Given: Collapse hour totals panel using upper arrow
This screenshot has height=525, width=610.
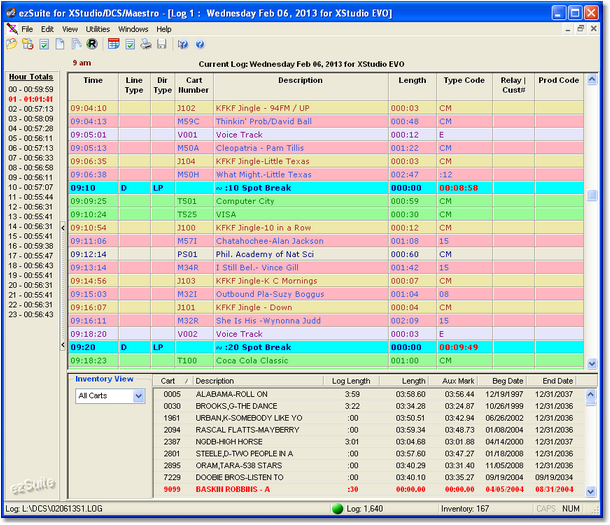Looking at the screenshot, I should (63, 228).
